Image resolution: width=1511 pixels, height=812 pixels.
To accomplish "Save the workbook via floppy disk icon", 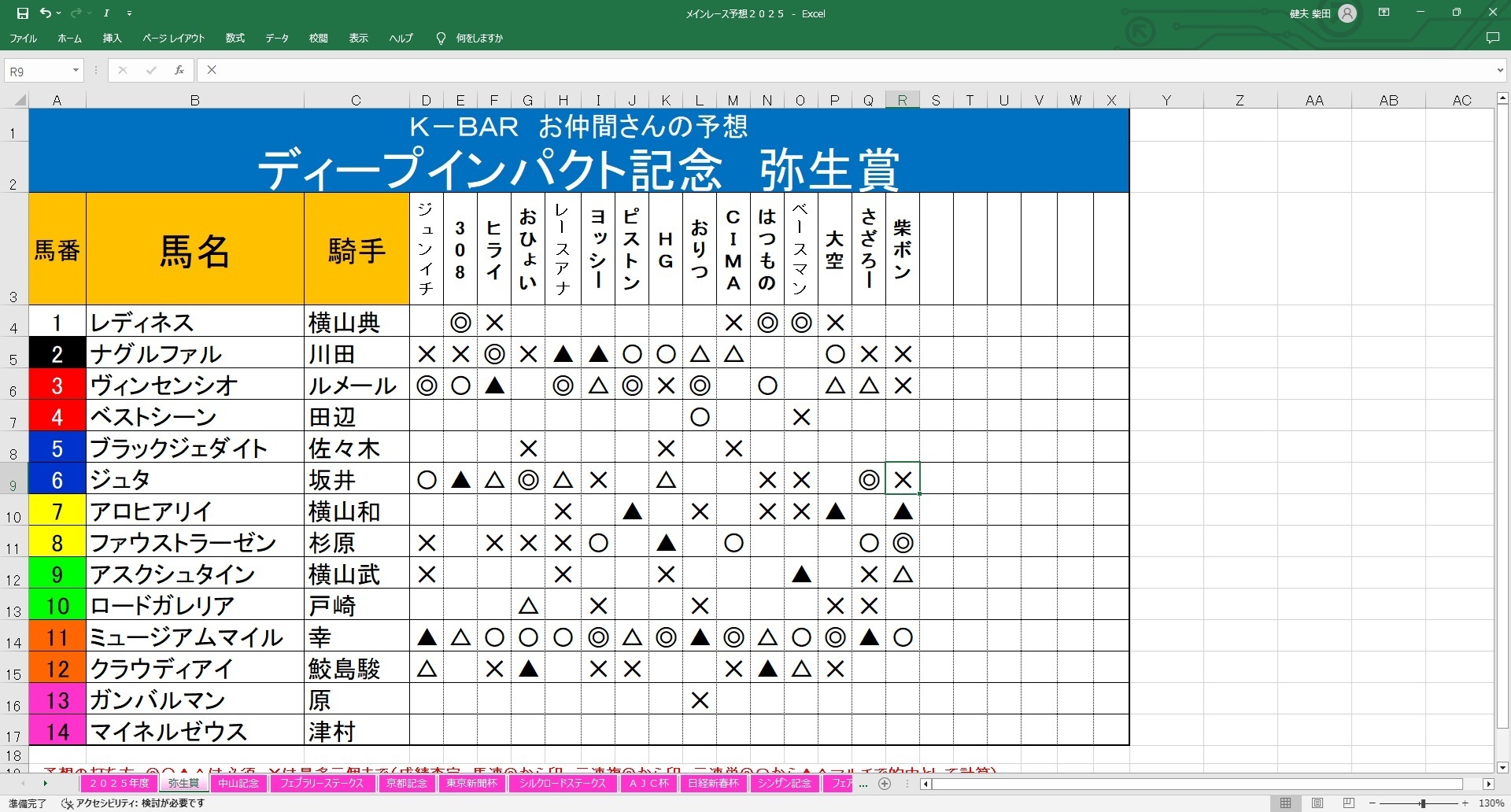I will [22, 13].
